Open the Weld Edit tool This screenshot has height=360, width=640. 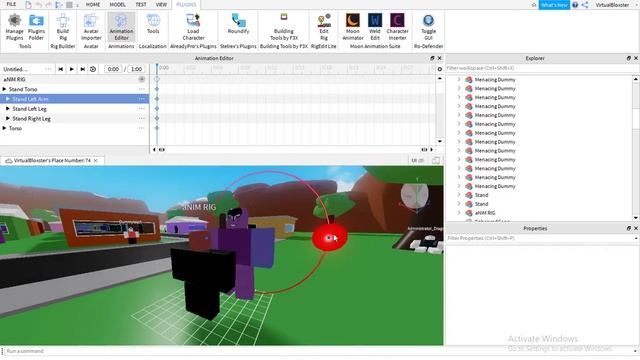click(x=375, y=27)
